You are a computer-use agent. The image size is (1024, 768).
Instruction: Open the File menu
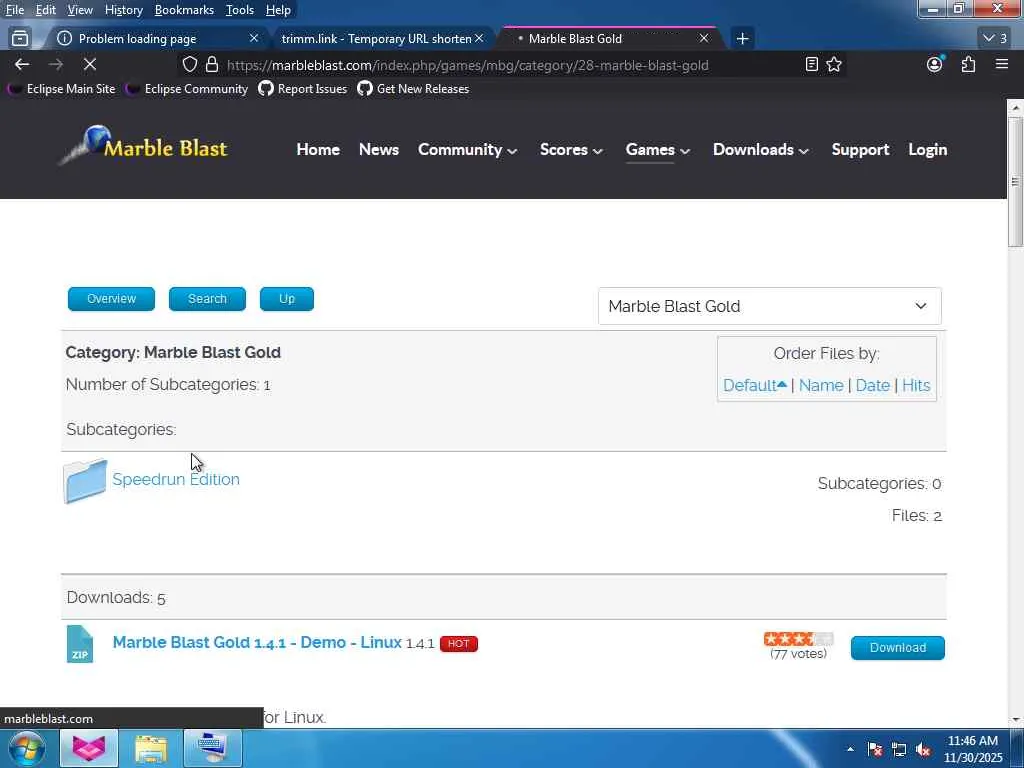(15, 10)
